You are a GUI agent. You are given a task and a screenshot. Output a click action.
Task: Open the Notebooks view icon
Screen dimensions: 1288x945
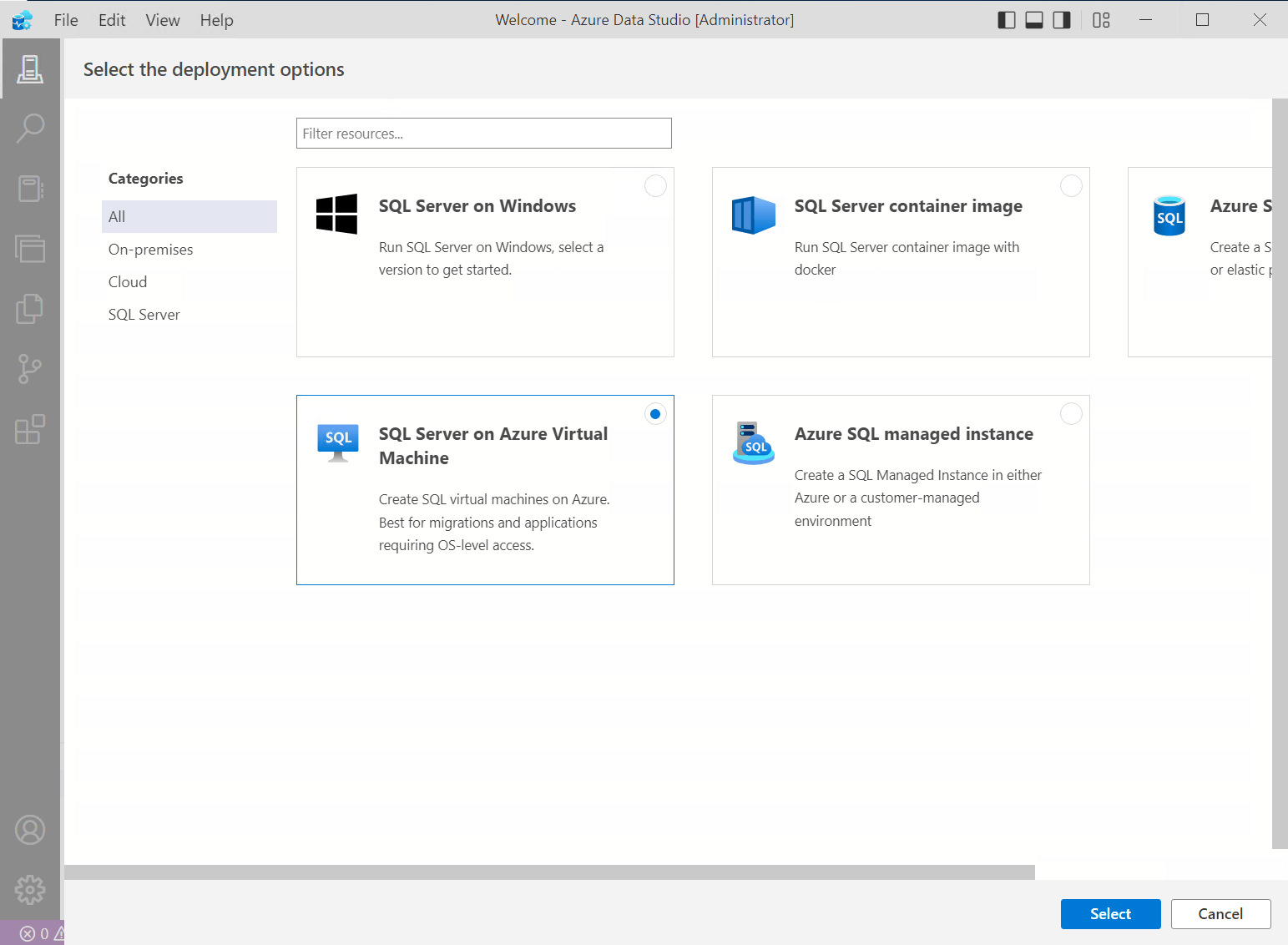coord(30,189)
